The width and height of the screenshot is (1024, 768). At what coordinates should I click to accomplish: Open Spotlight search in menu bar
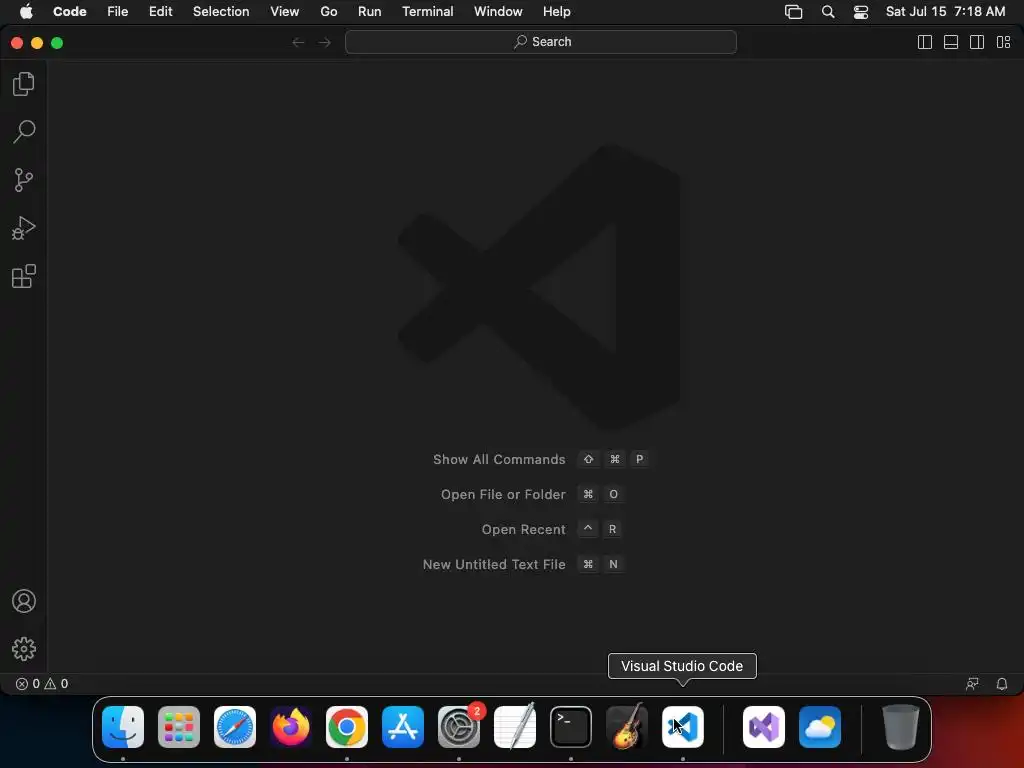(x=827, y=11)
